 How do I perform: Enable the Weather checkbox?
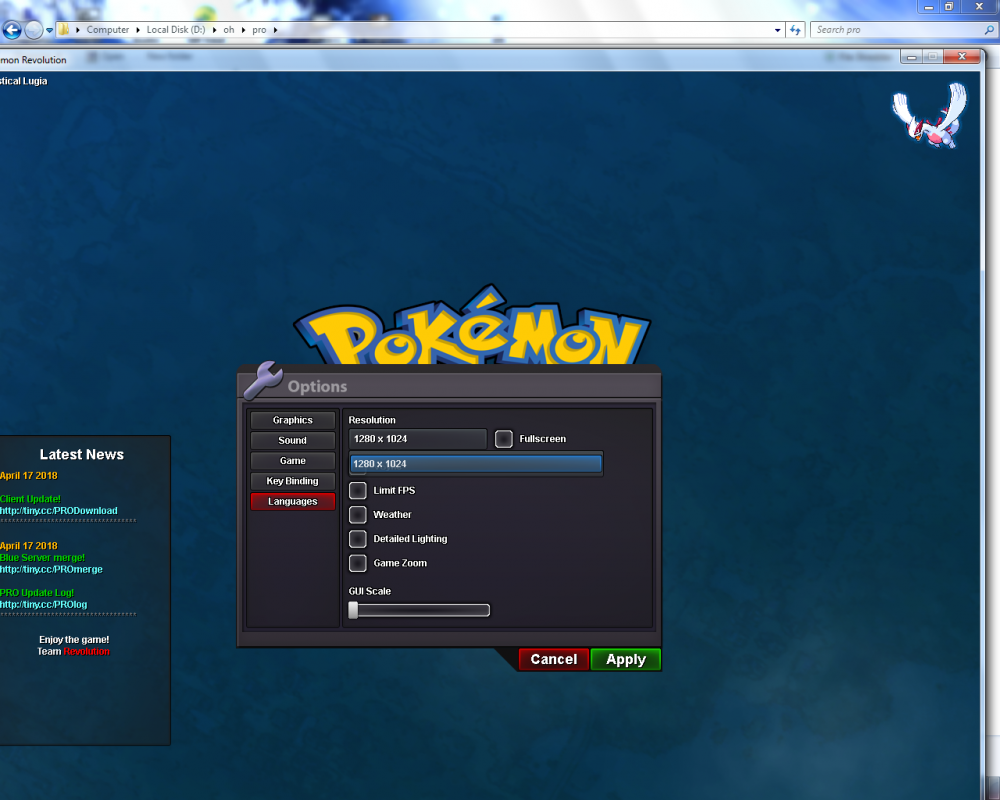click(357, 515)
